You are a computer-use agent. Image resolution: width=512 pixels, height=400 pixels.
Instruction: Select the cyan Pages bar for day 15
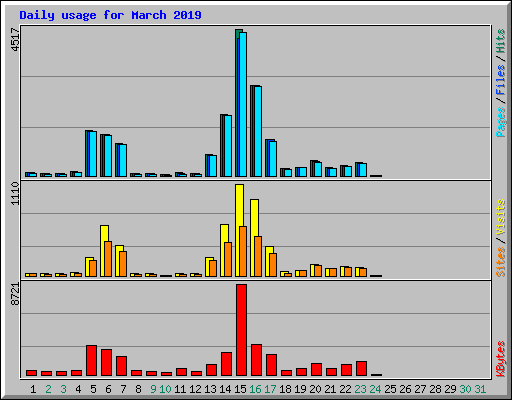243,104
